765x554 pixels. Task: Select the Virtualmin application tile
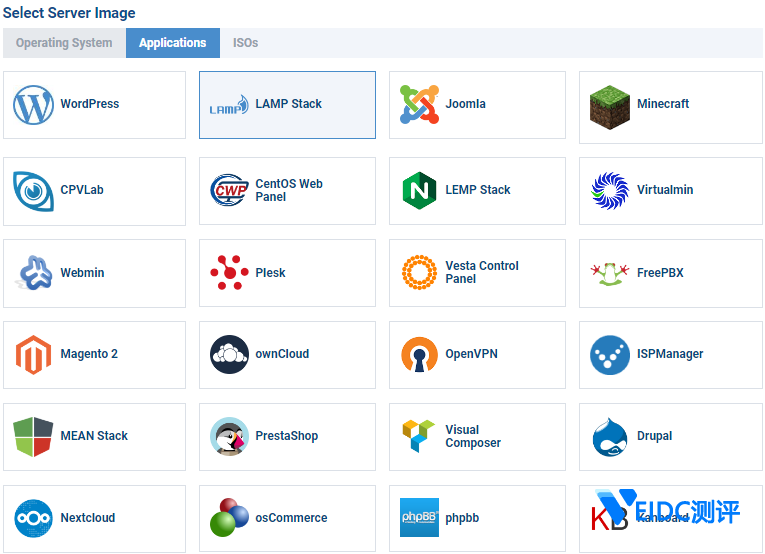pos(670,190)
